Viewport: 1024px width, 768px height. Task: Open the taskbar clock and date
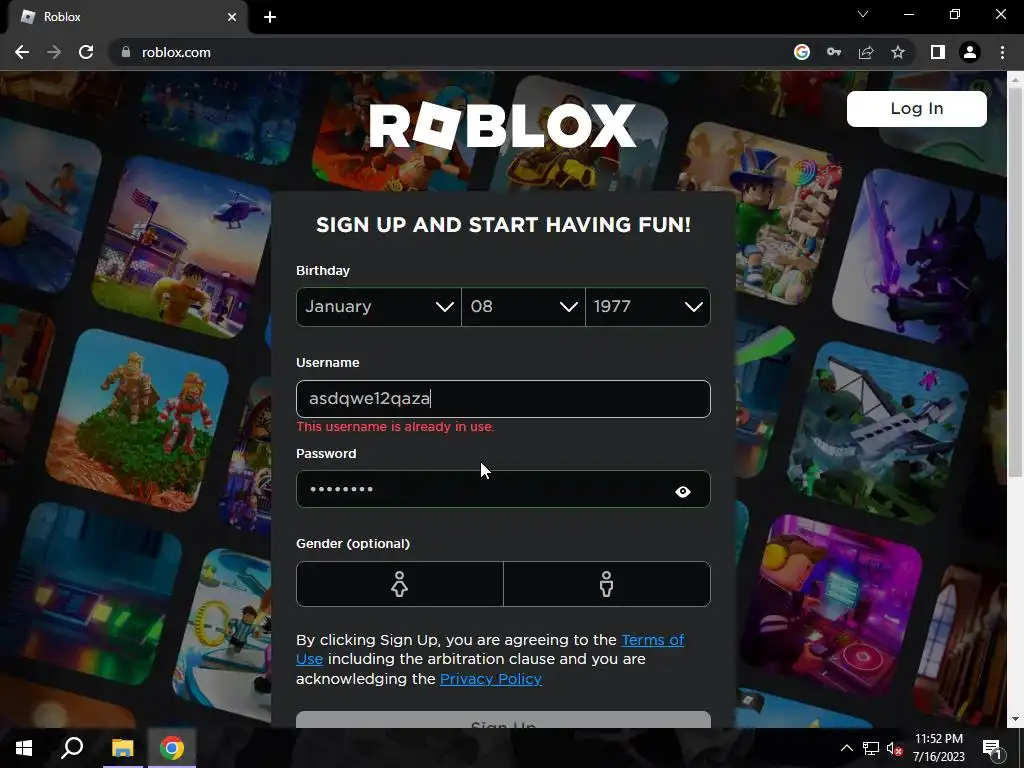coord(938,748)
